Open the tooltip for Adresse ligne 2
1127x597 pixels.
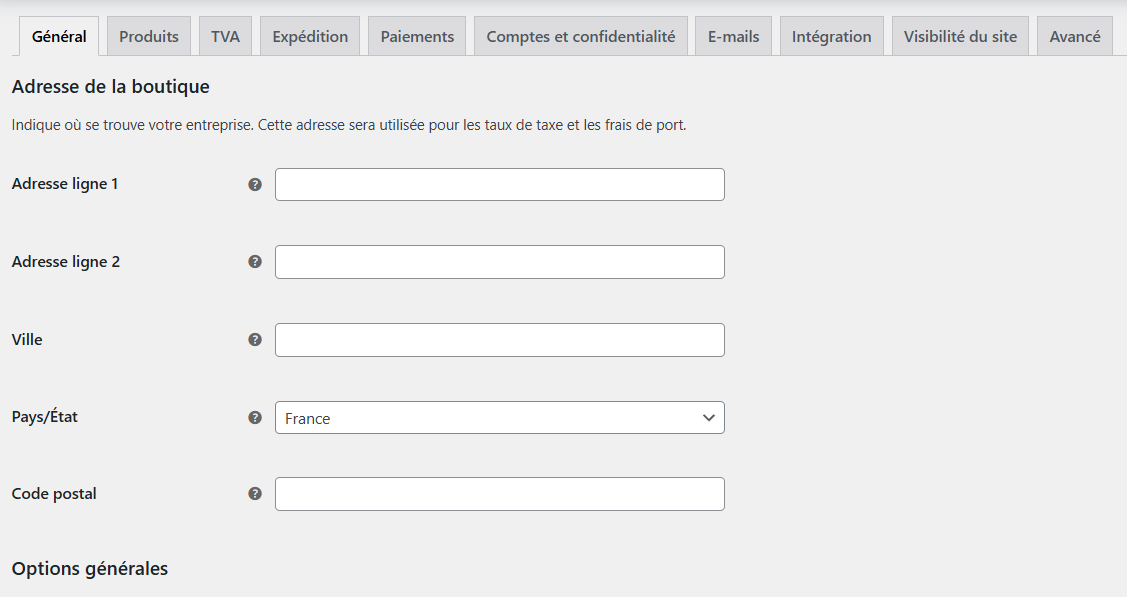pos(256,262)
